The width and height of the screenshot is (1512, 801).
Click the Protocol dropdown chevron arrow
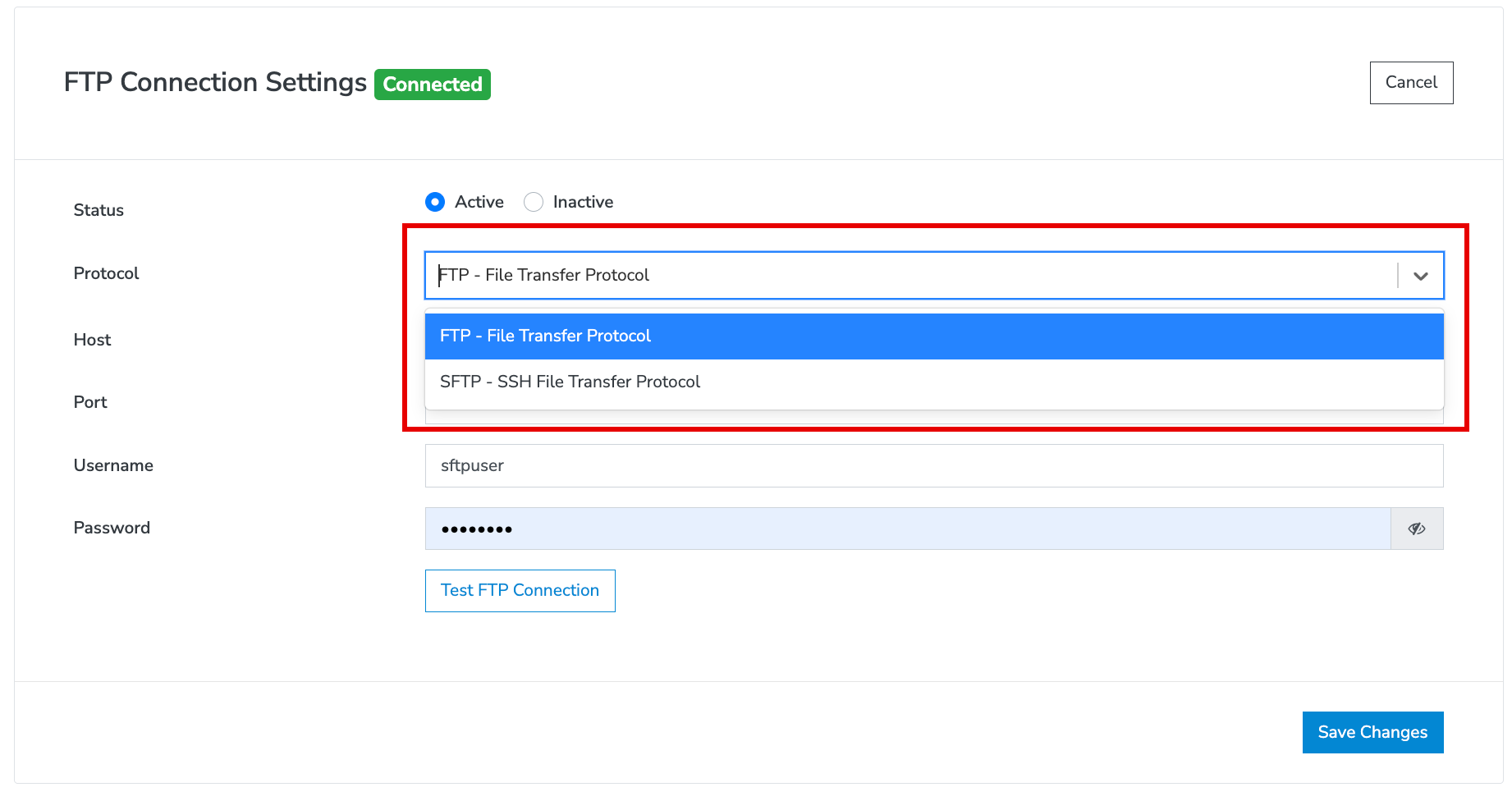[1420, 276]
